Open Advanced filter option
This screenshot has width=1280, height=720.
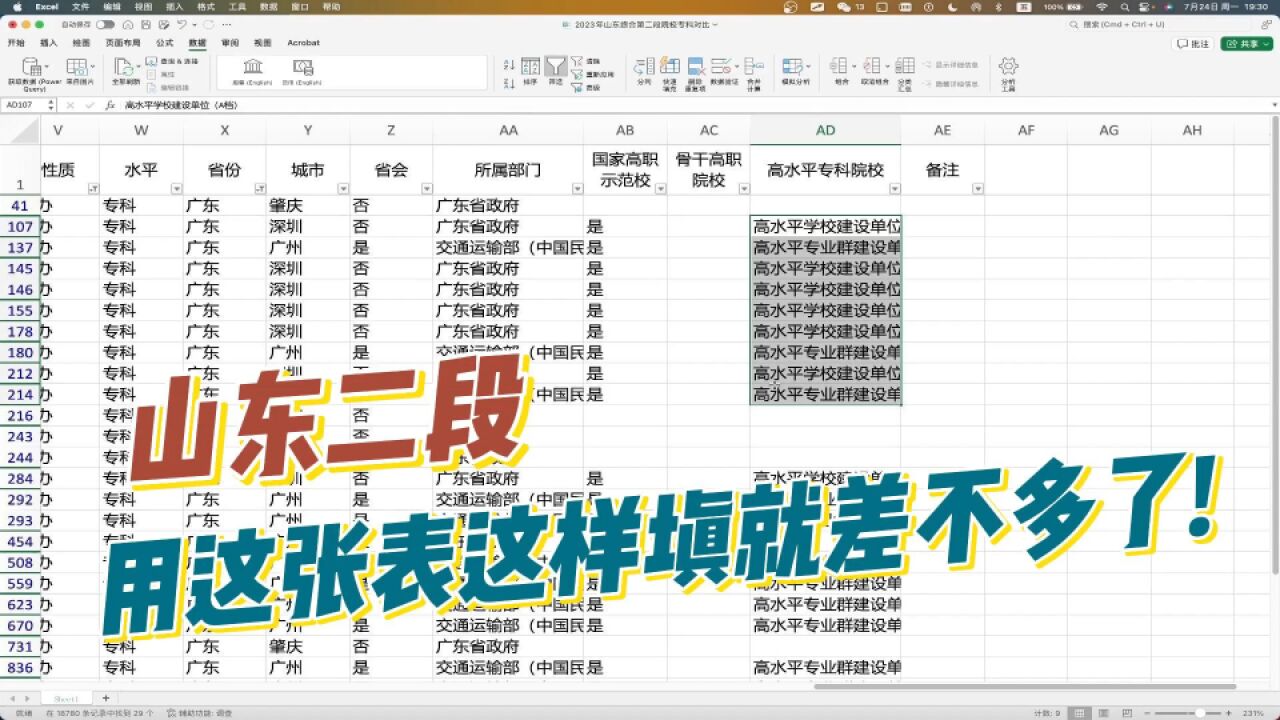tap(586, 88)
